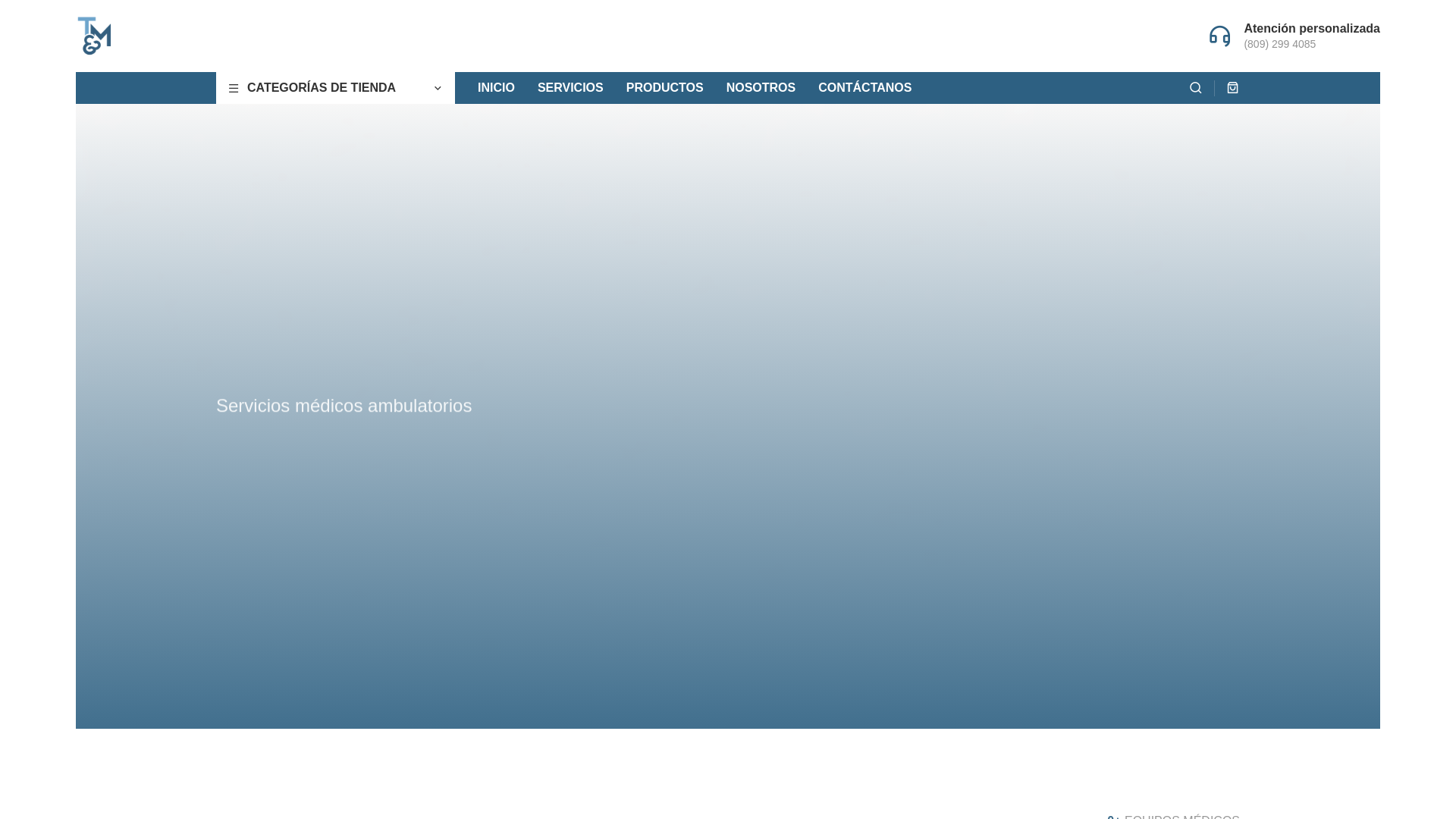Click the Servicios médicos ambulatorios banner text

point(344,406)
